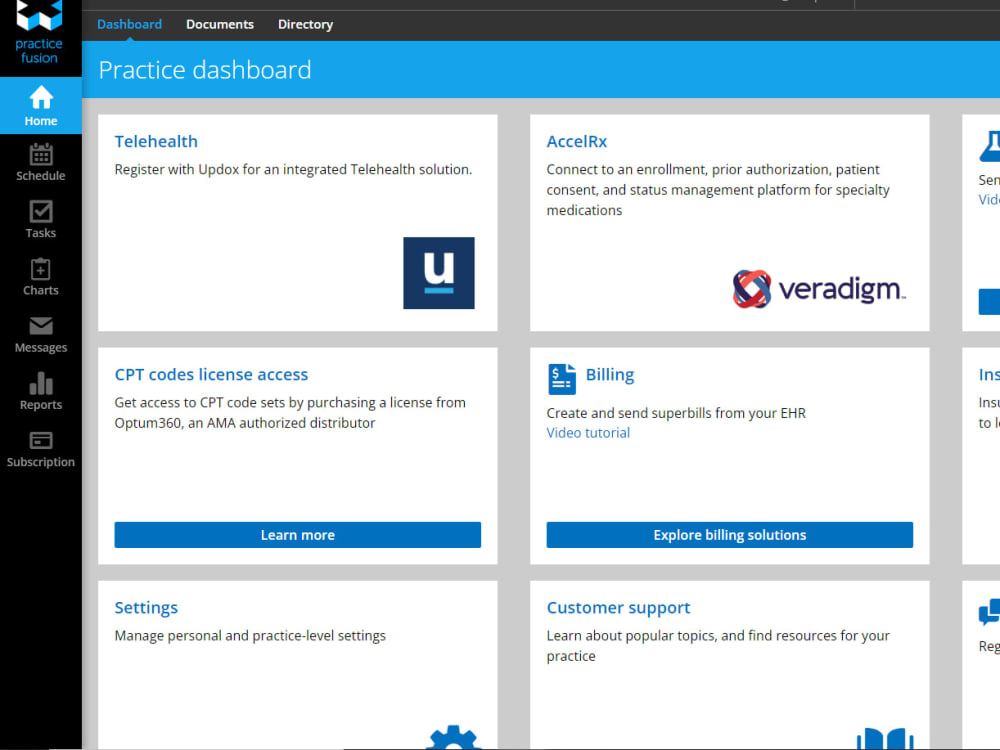1000x750 pixels.
Task: Click the lab flask icon card
Action: pyautogui.click(x=990, y=147)
